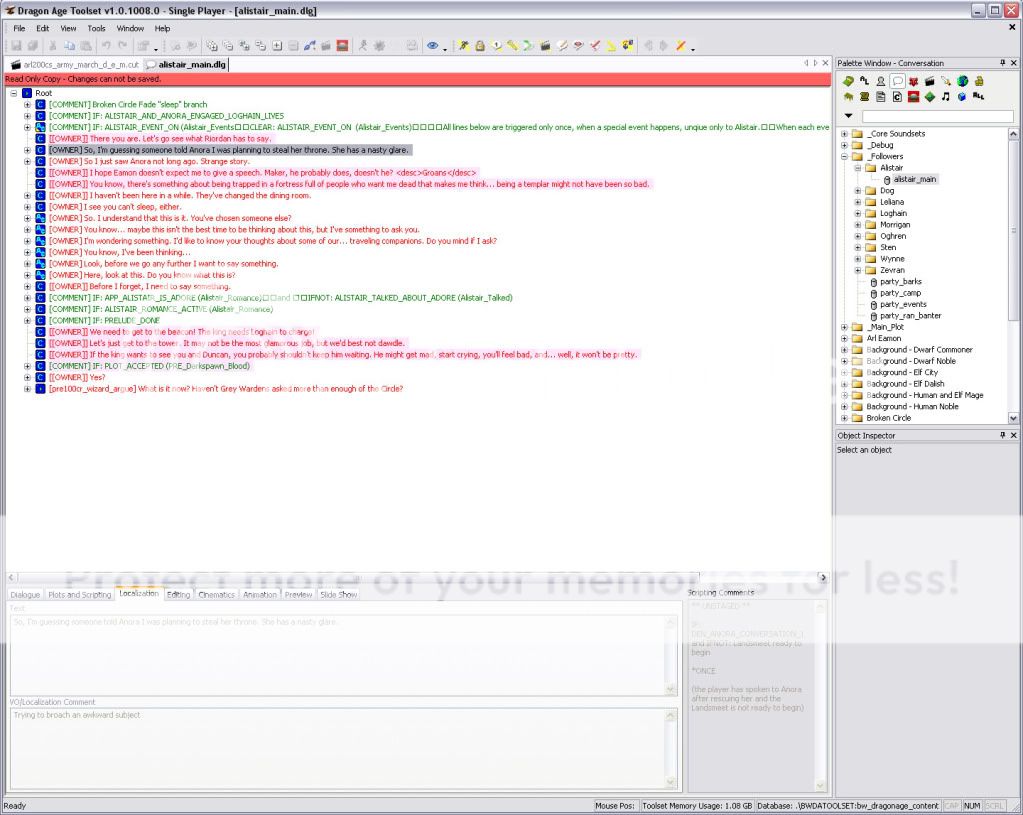This screenshot has height=815, width=1023.
Task: Click the clapperboard cutscene palette icon
Action: tap(929, 81)
